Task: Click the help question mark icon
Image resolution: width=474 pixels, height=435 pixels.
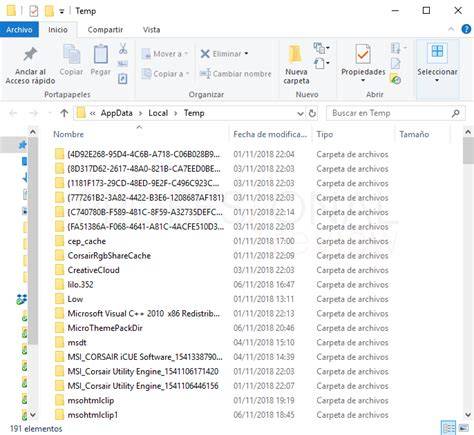Action: (466, 29)
